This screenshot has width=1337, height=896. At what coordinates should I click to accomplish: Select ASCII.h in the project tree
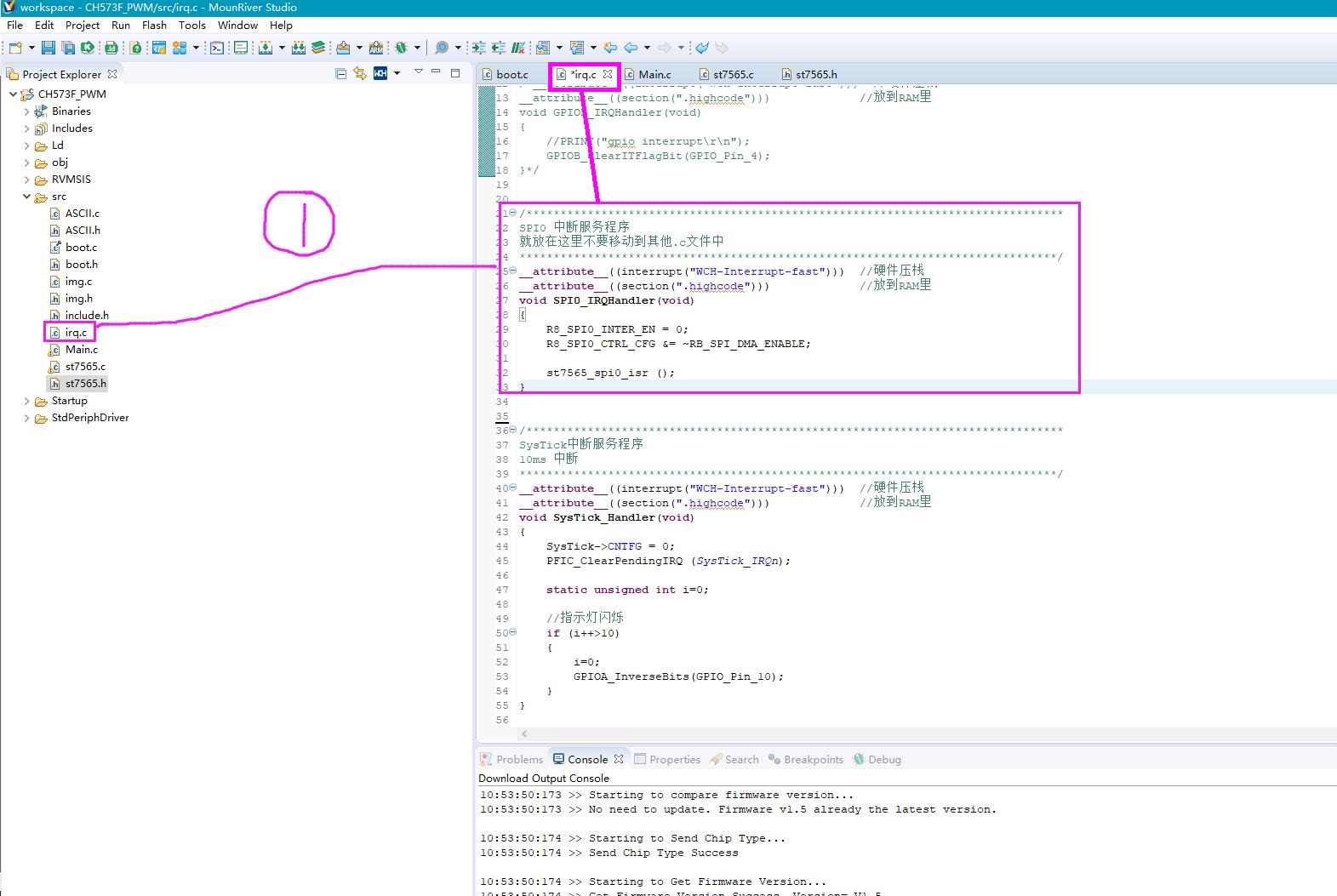click(75, 231)
